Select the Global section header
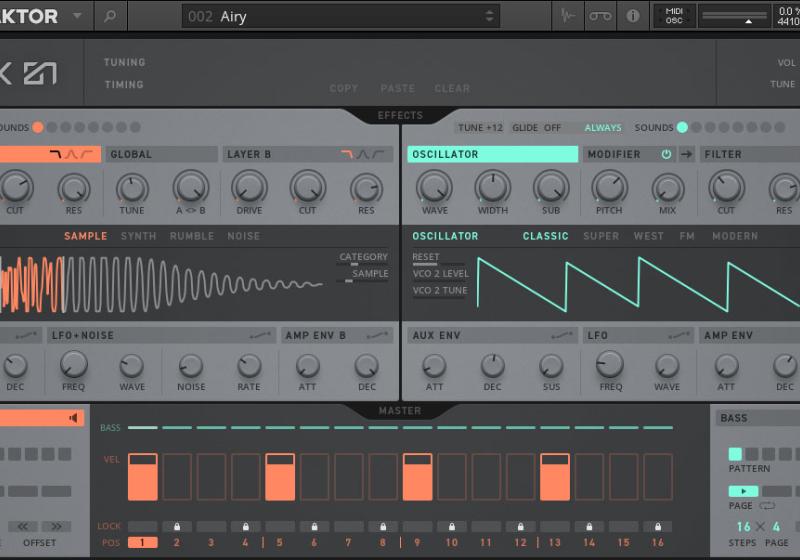 (x=162, y=154)
